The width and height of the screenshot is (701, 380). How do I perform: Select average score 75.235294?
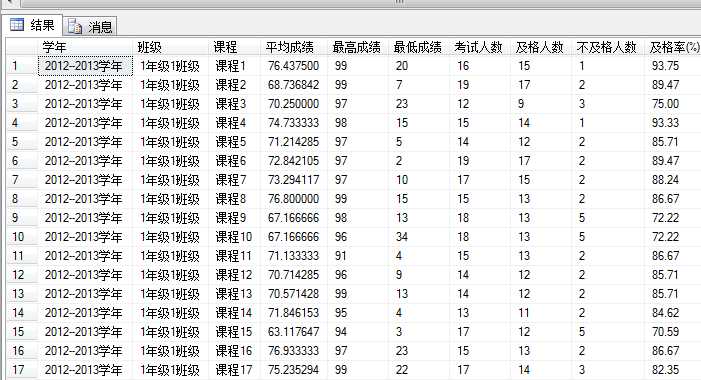point(294,370)
